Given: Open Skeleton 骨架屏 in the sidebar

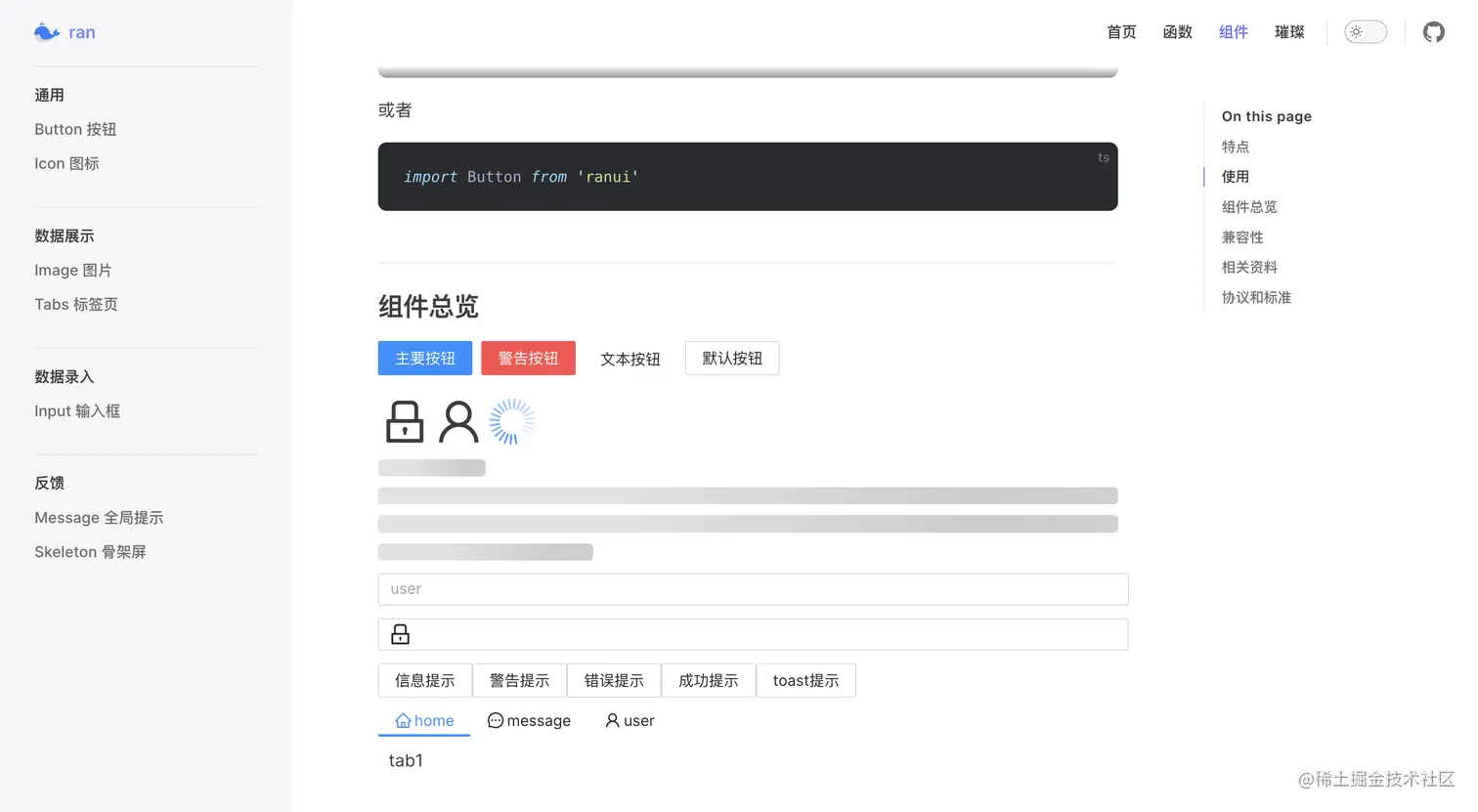Looking at the screenshot, I should (90, 551).
